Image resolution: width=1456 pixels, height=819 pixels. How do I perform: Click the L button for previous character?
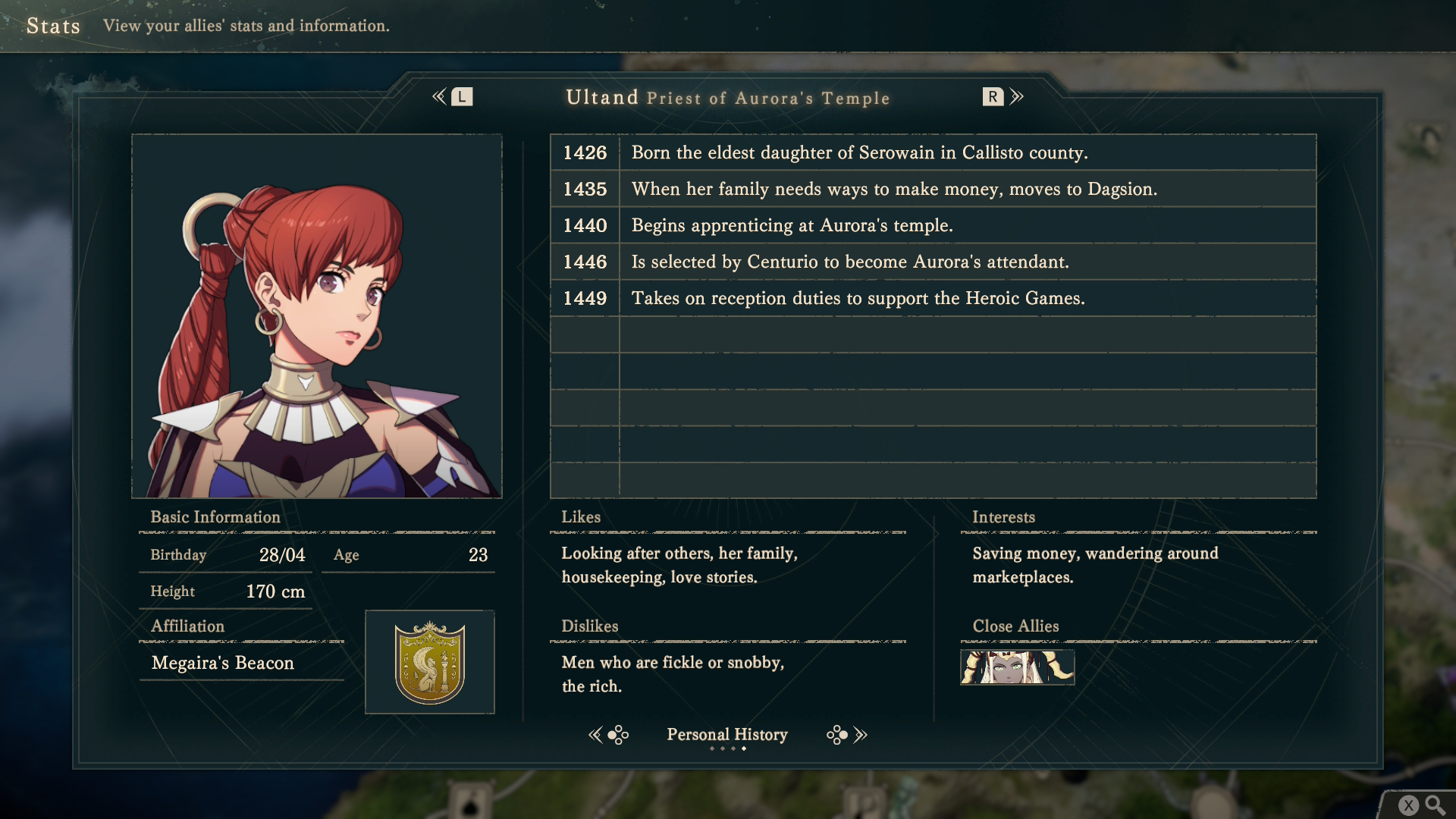462,97
